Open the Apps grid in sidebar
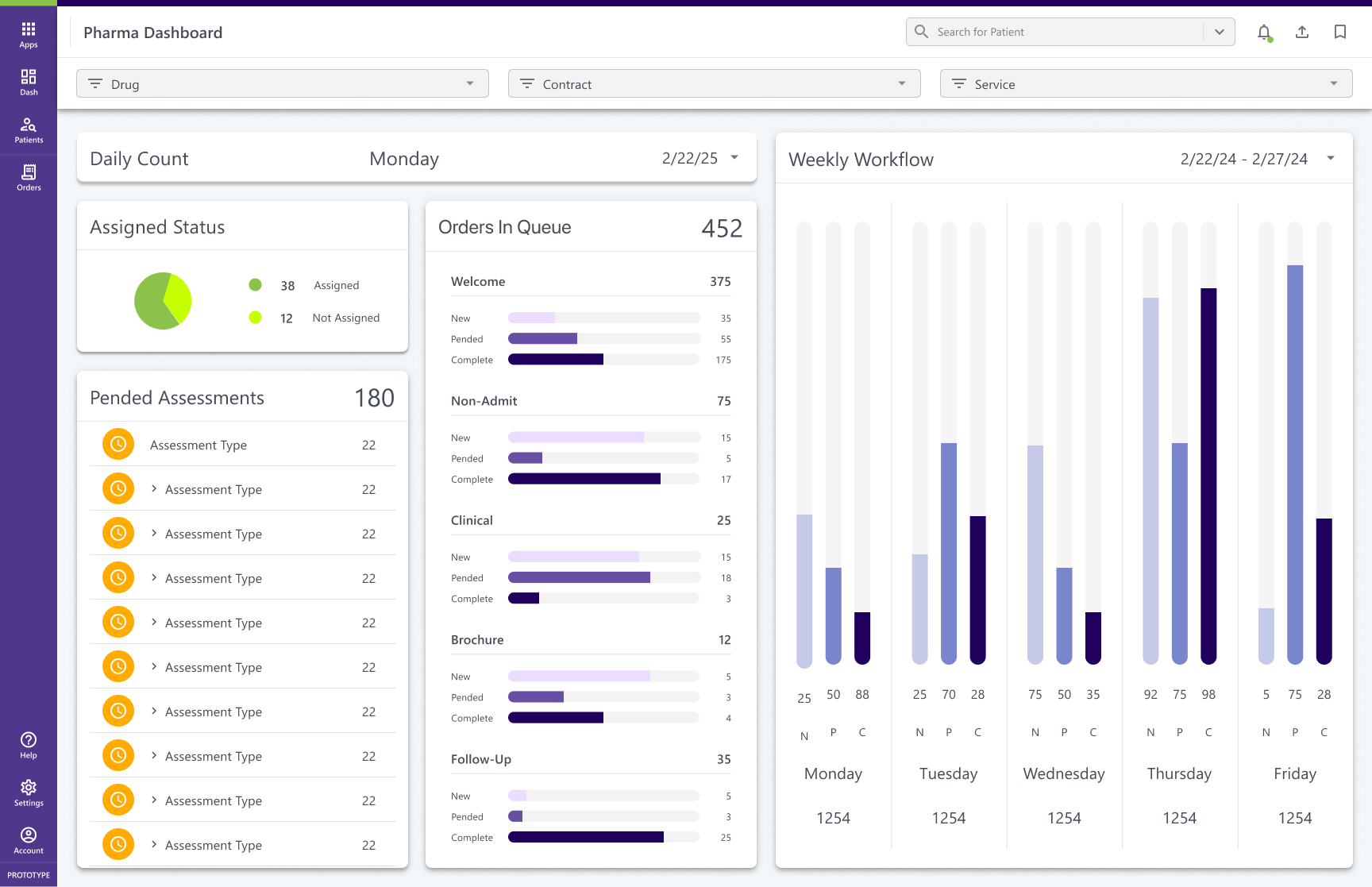 (x=29, y=34)
